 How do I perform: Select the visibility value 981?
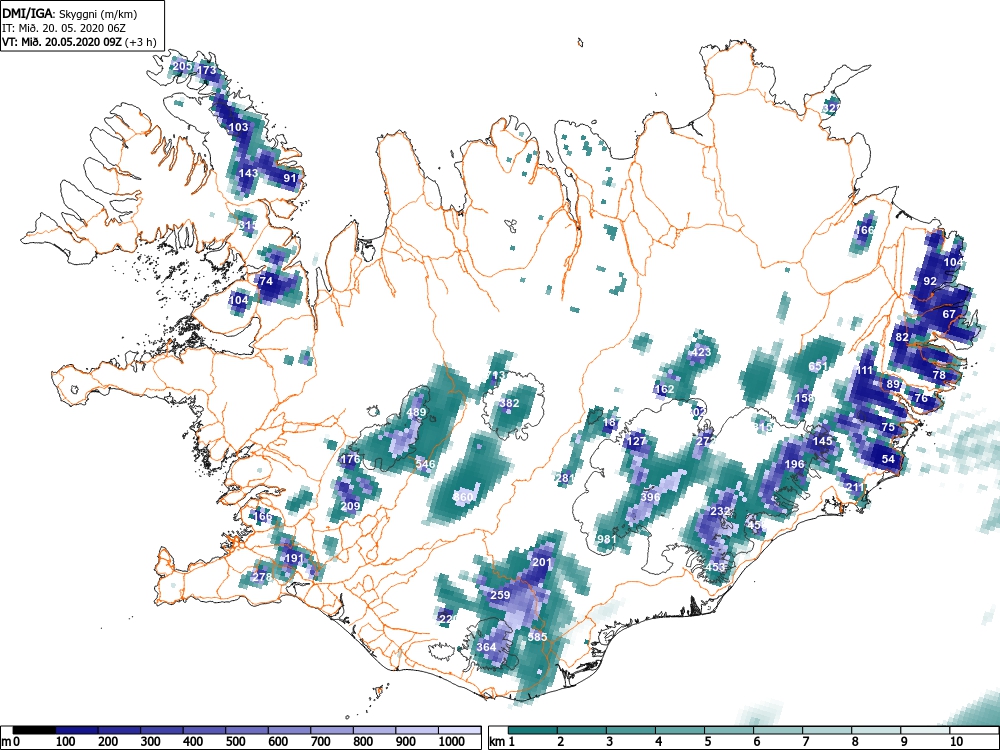click(x=607, y=539)
